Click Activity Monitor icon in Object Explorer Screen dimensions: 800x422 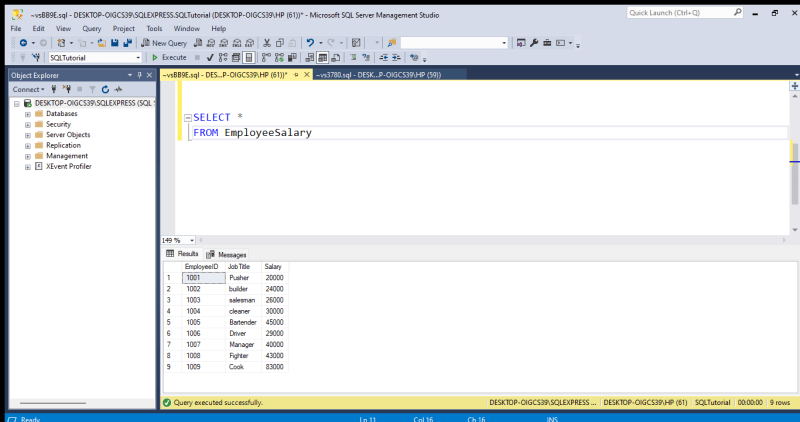[x=118, y=89]
